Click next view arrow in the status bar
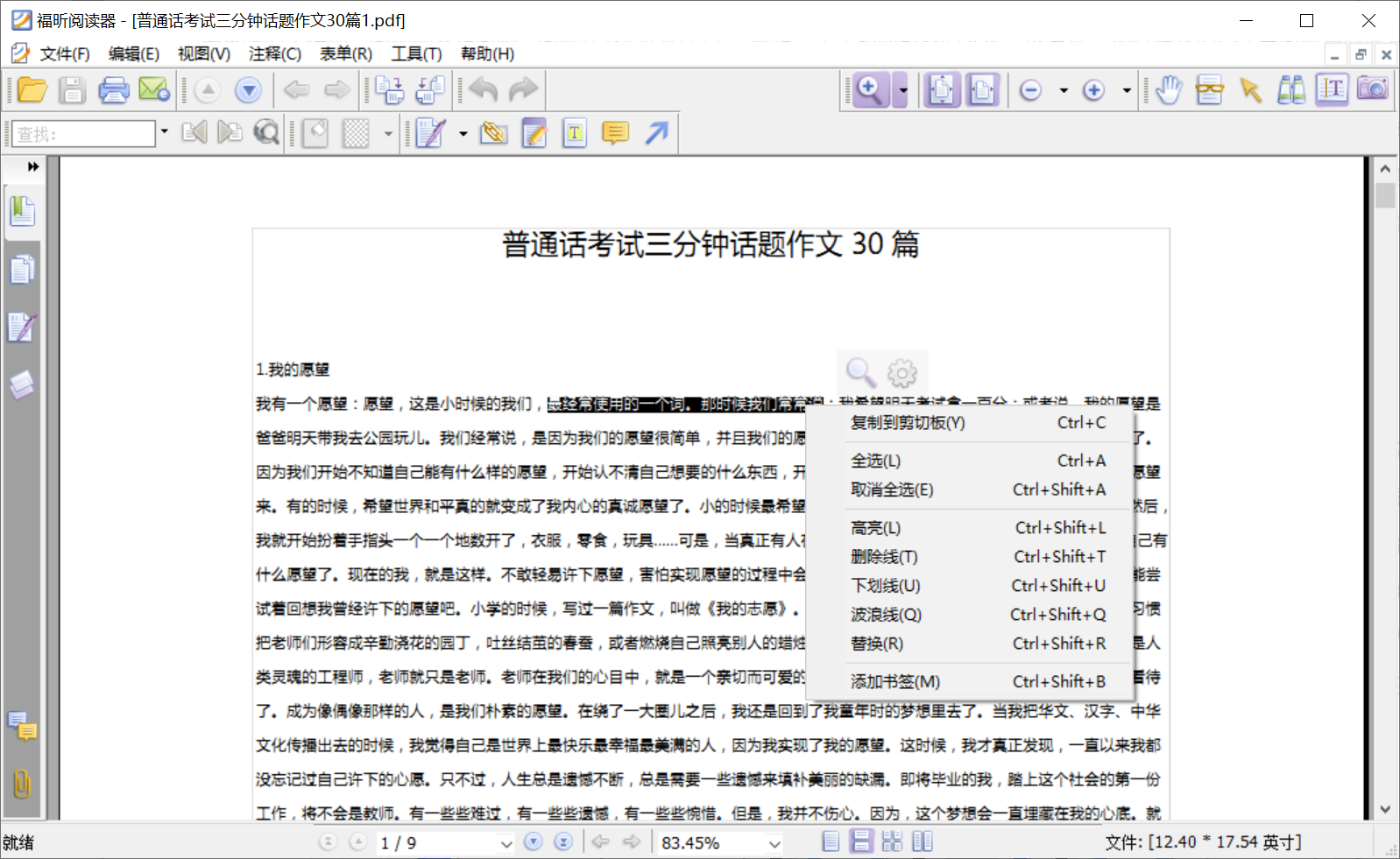The width and height of the screenshot is (1400, 859). click(x=632, y=842)
